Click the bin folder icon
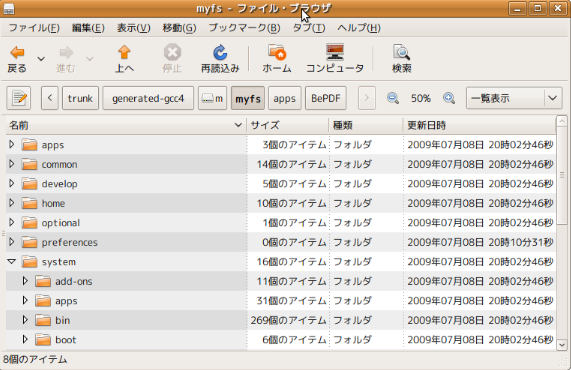Viewport: 571px width, 370px height. (43, 320)
